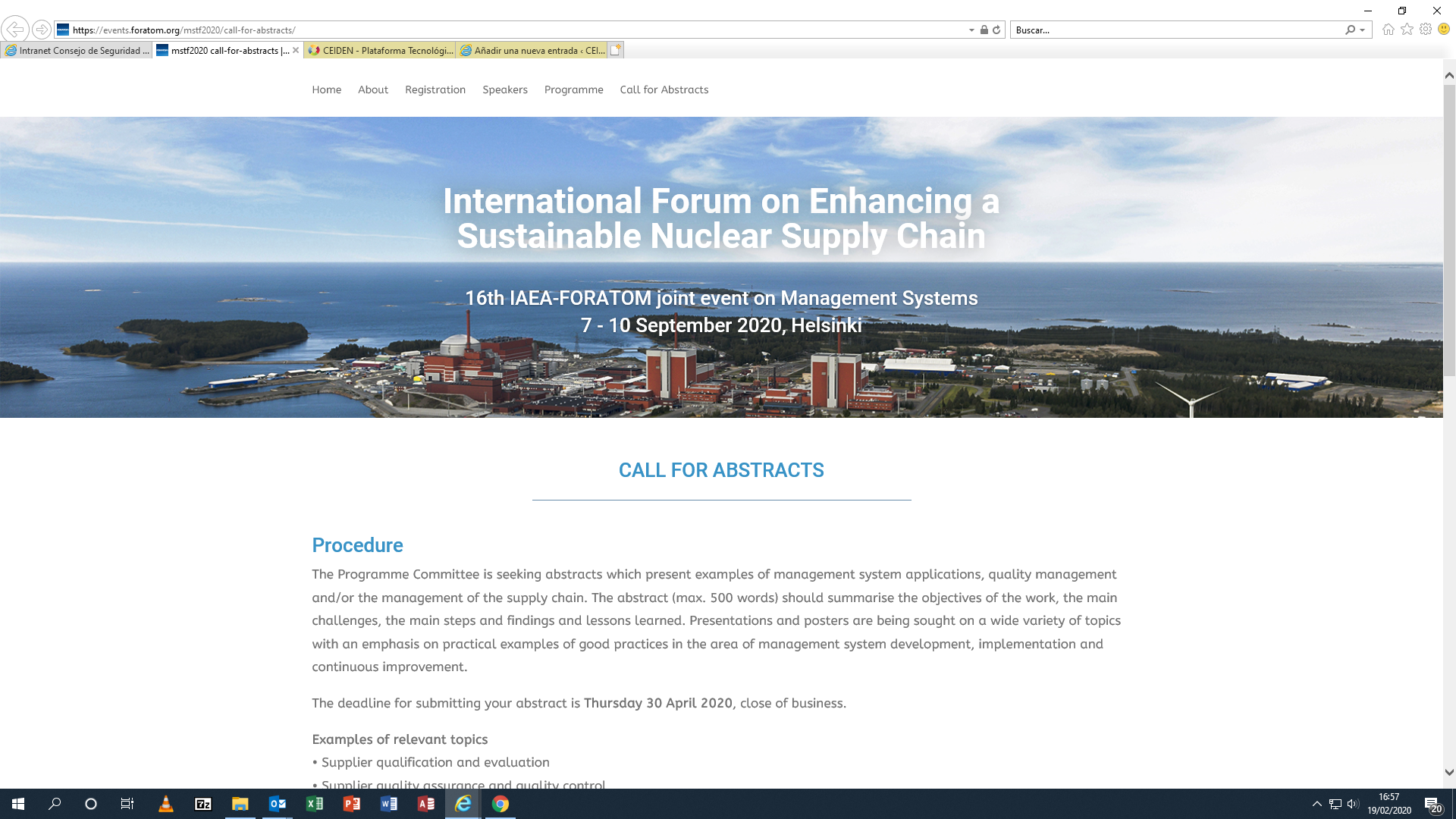Click the browser Home icon

(x=1388, y=30)
